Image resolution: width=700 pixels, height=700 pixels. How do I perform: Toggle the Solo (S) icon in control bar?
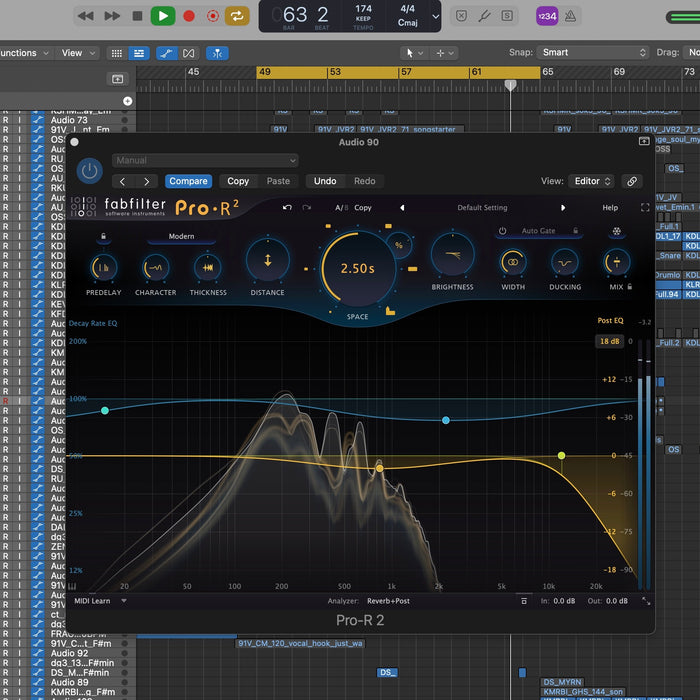coord(507,17)
